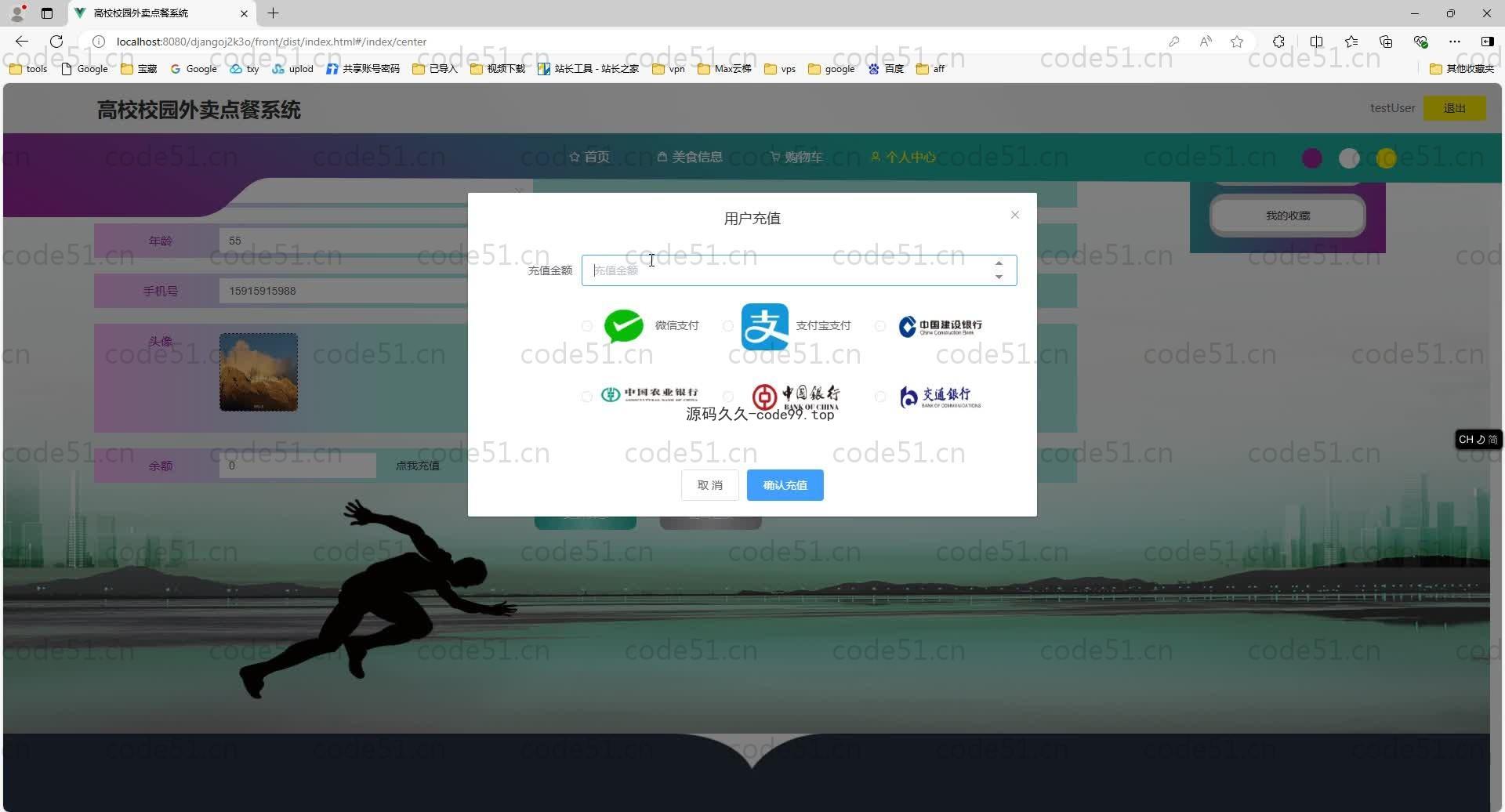Image resolution: width=1505 pixels, height=812 pixels.
Task: Select the Alipay radio button
Action: click(728, 325)
